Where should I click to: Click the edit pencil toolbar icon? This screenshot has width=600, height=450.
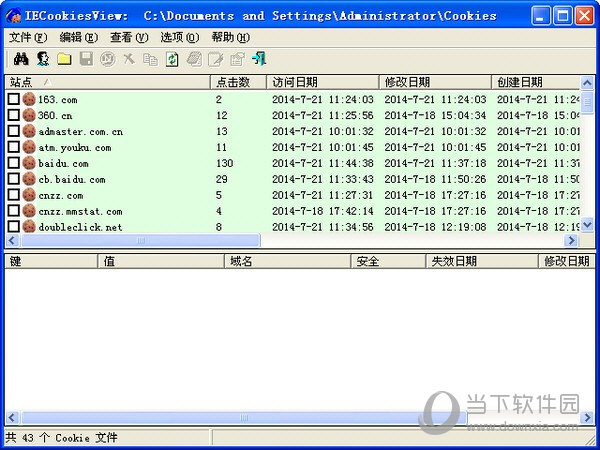click(x=216, y=59)
